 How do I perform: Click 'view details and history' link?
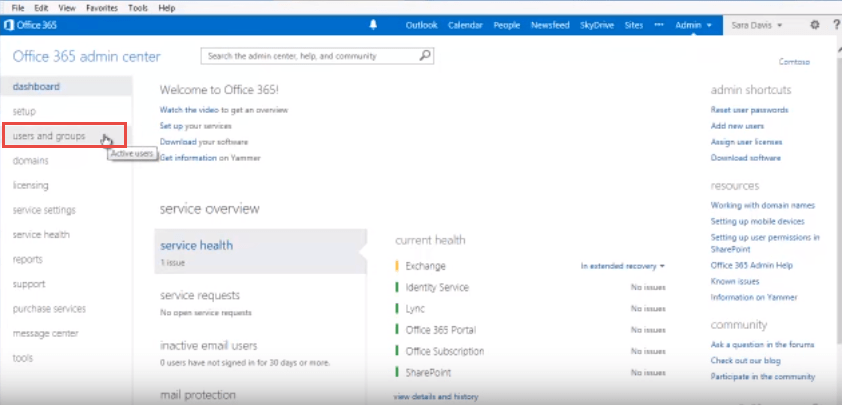[x=435, y=397]
